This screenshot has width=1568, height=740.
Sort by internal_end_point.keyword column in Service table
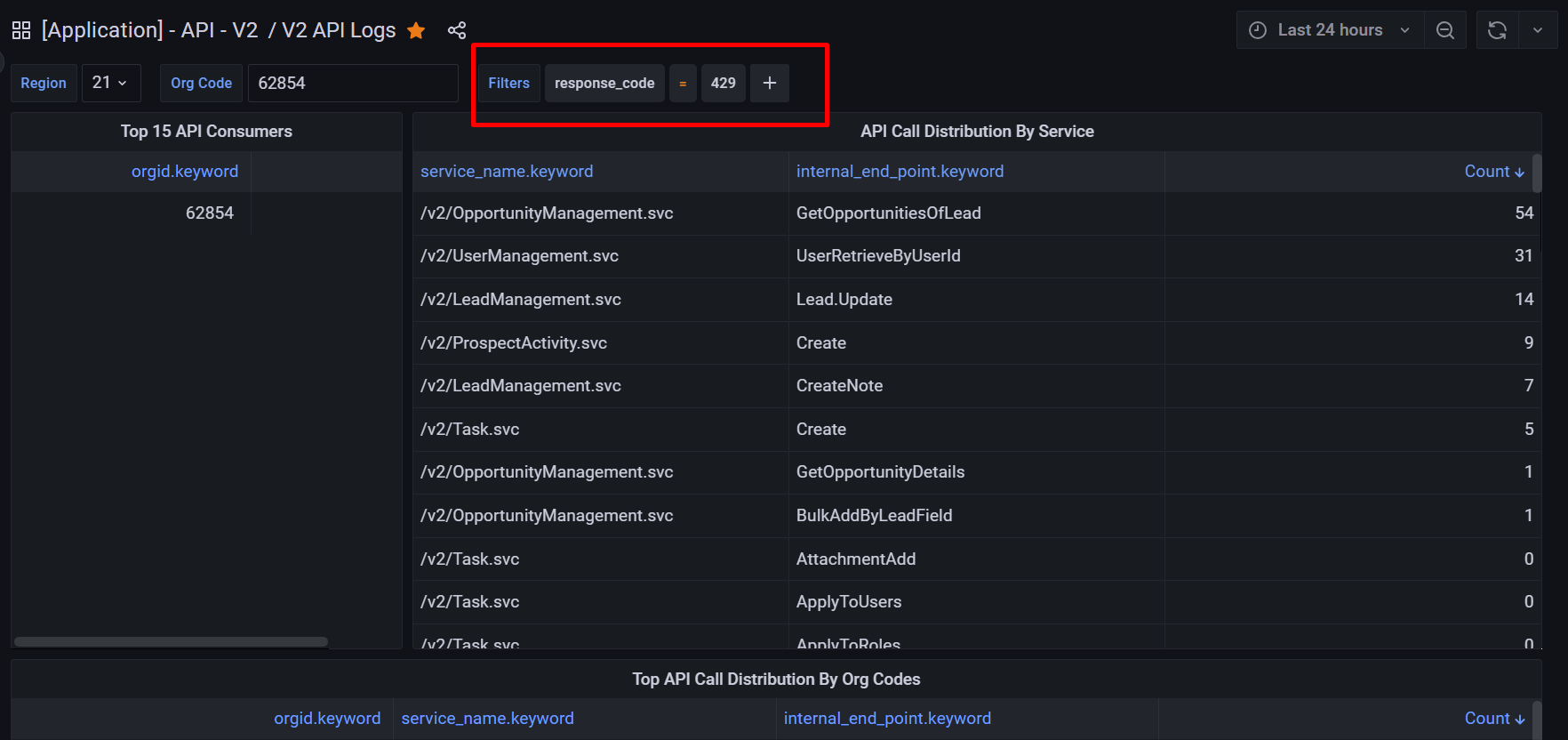tap(900, 172)
